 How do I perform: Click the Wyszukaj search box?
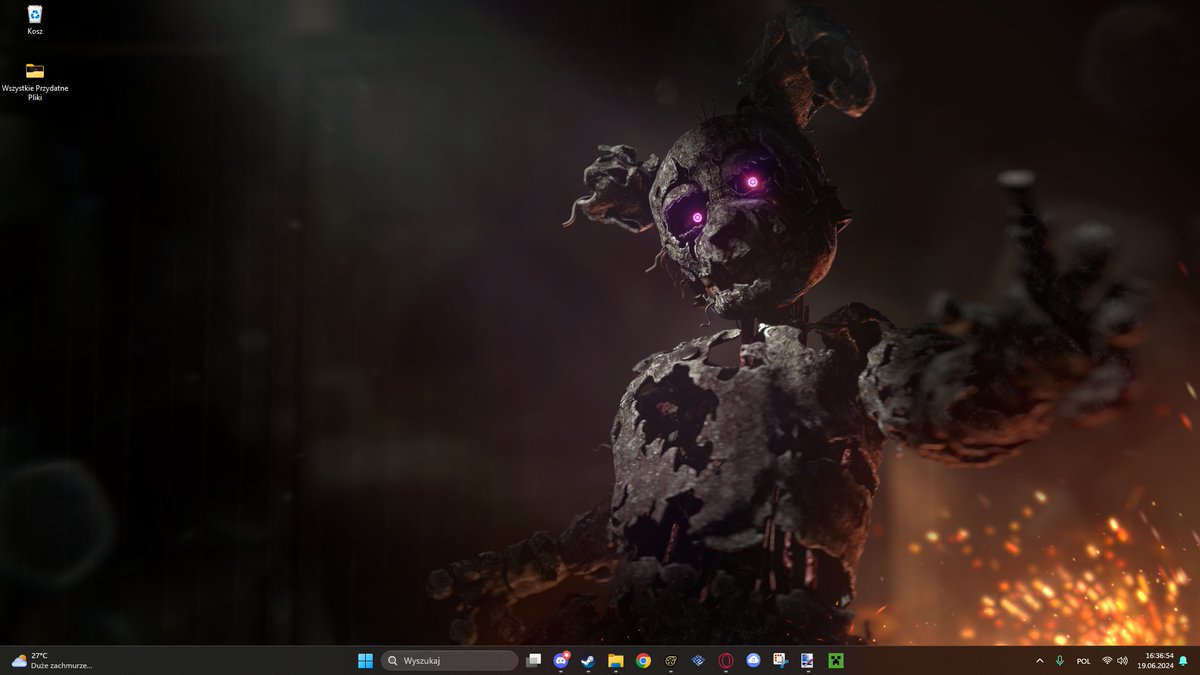point(449,660)
